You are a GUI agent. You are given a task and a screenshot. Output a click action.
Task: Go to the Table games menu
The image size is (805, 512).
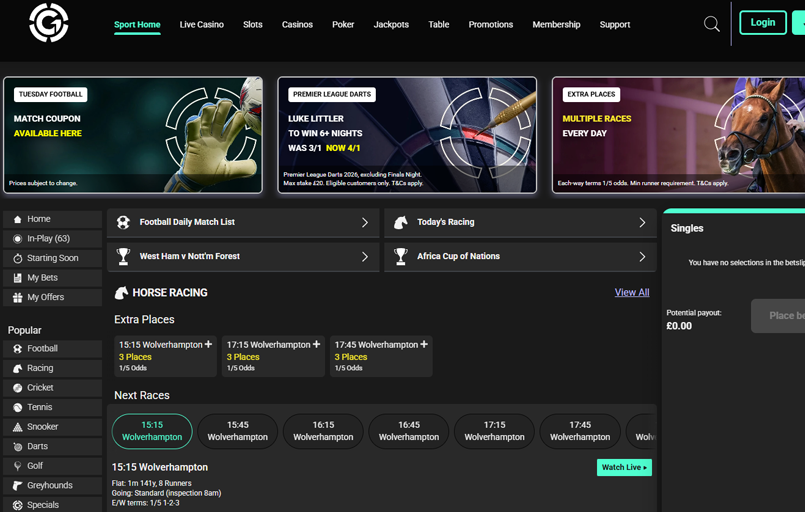click(x=439, y=25)
